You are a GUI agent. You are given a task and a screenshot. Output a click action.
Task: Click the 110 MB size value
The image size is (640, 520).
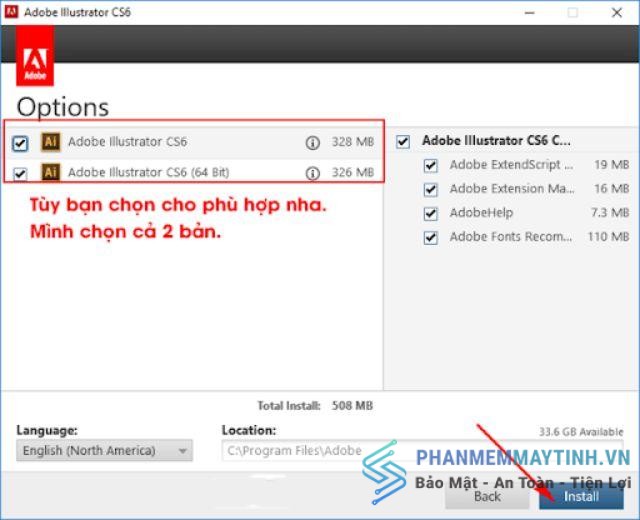pos(608,237)
